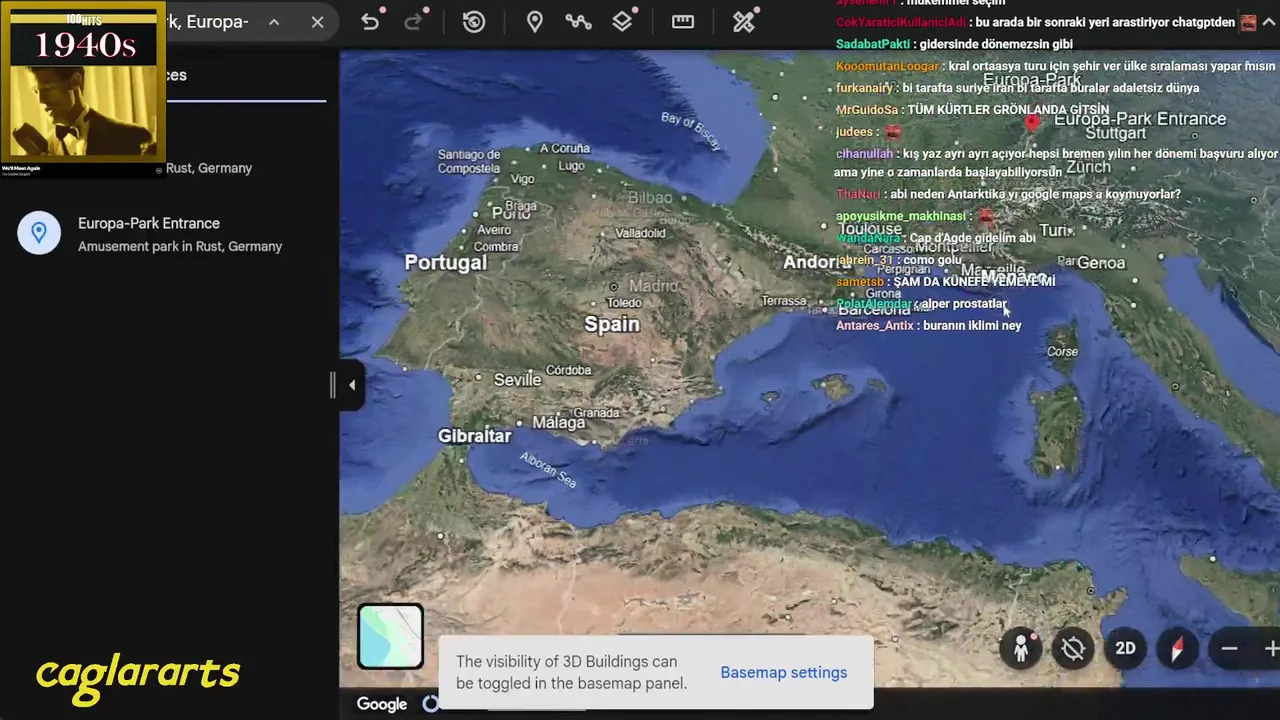Click the red compass needle button
The image size is (1280, 720).
1177,649
